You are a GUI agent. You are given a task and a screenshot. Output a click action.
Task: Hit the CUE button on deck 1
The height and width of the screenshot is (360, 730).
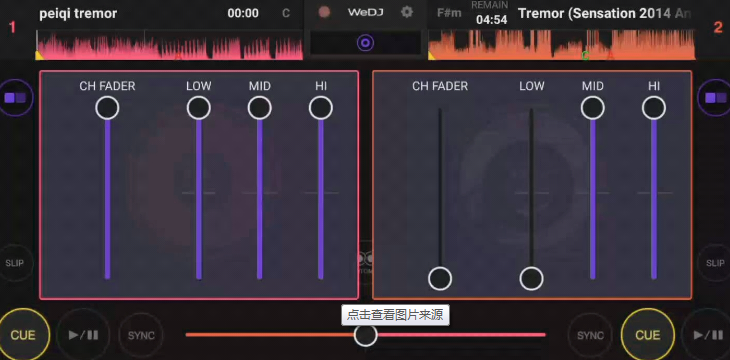23,335
